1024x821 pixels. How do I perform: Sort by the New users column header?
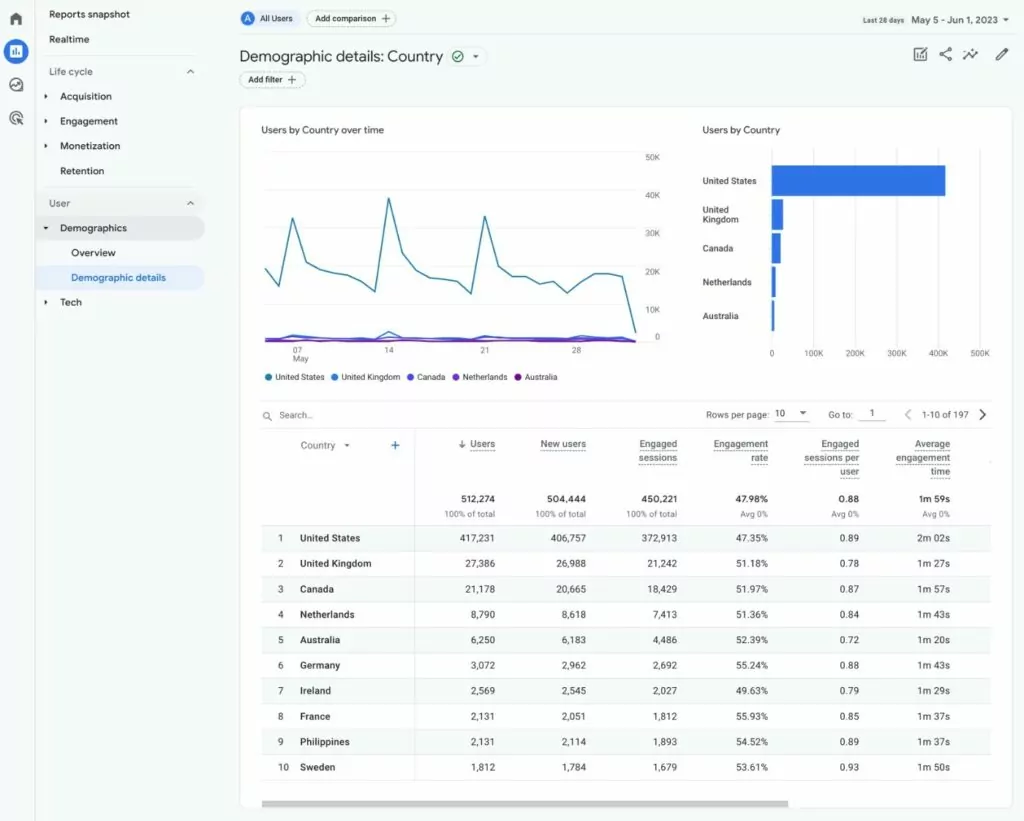tap(563, 444)
